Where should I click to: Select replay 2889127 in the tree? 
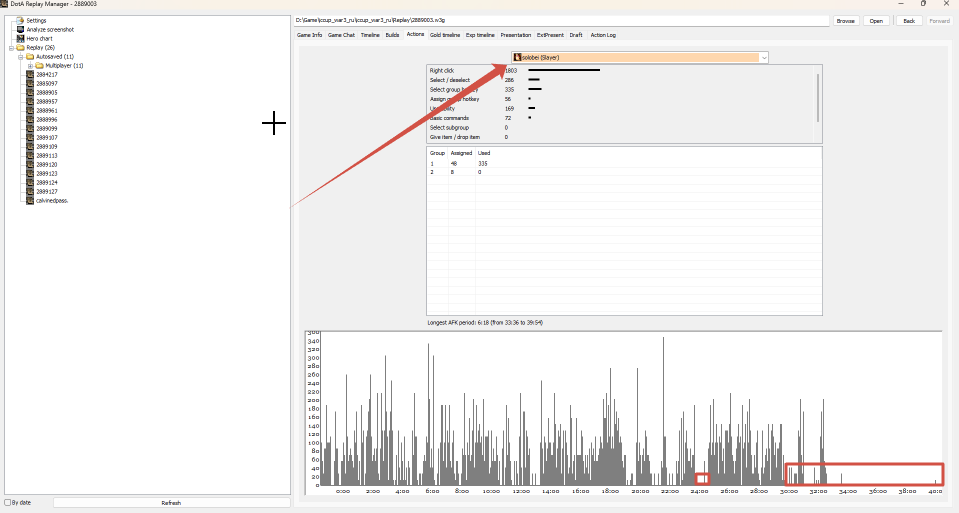[x=46, y=191]
